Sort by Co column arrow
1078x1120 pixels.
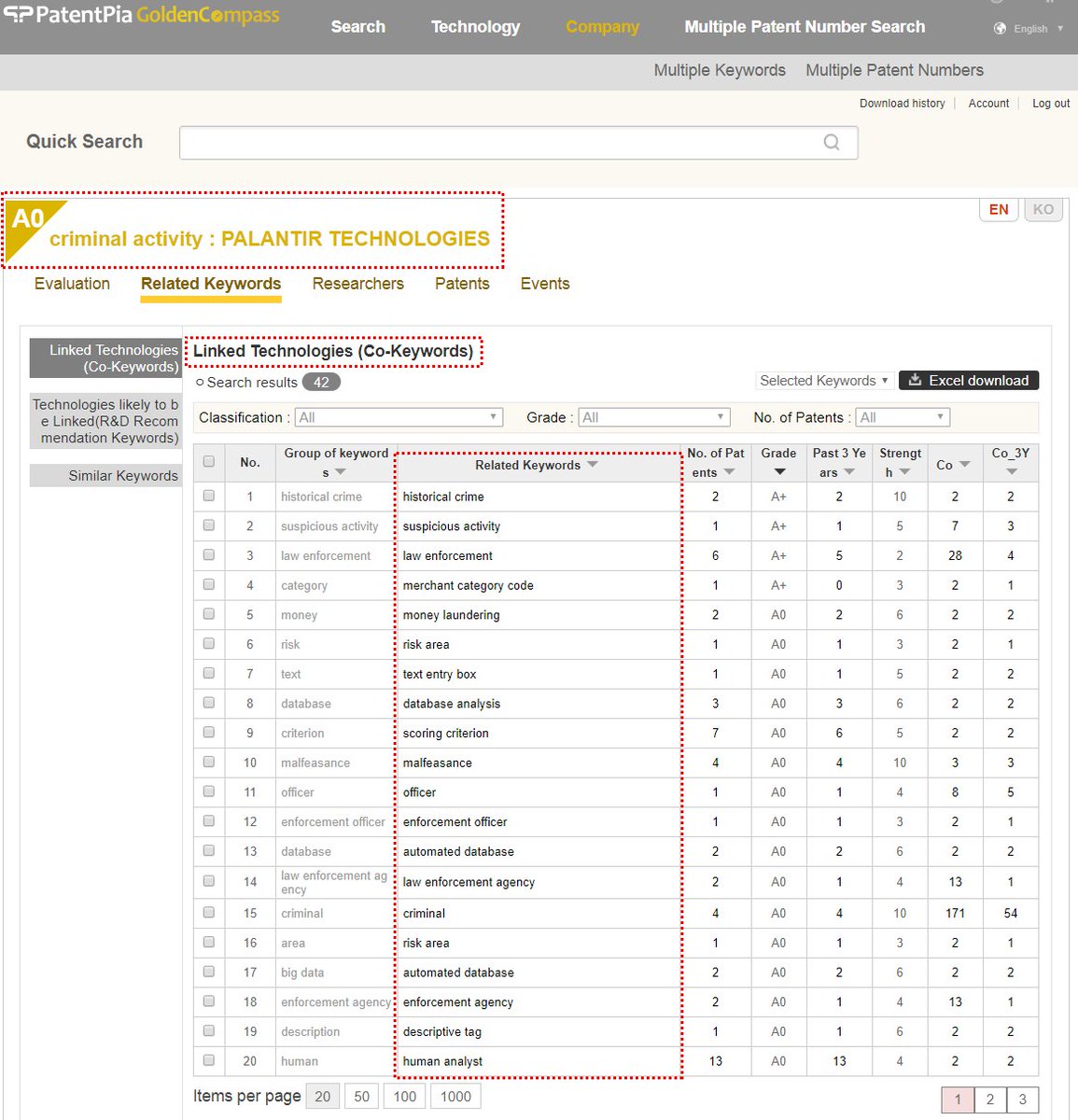[x=965, y=465]
